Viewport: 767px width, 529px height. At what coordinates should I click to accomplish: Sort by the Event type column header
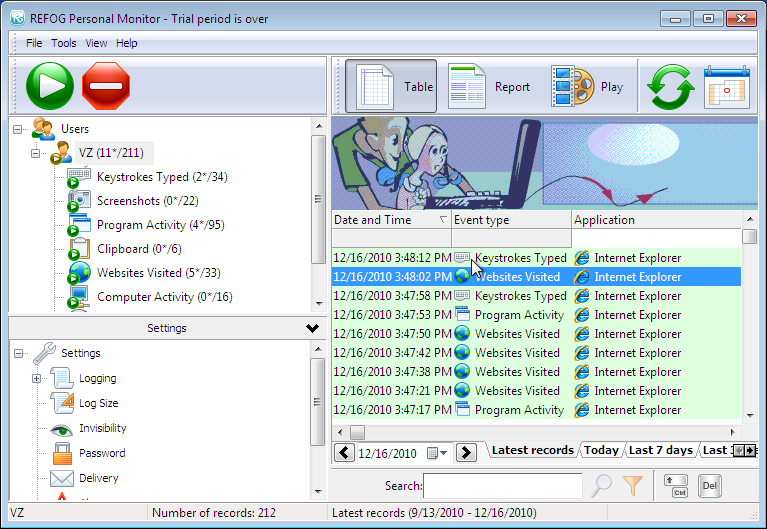click(x=511, y=220)
